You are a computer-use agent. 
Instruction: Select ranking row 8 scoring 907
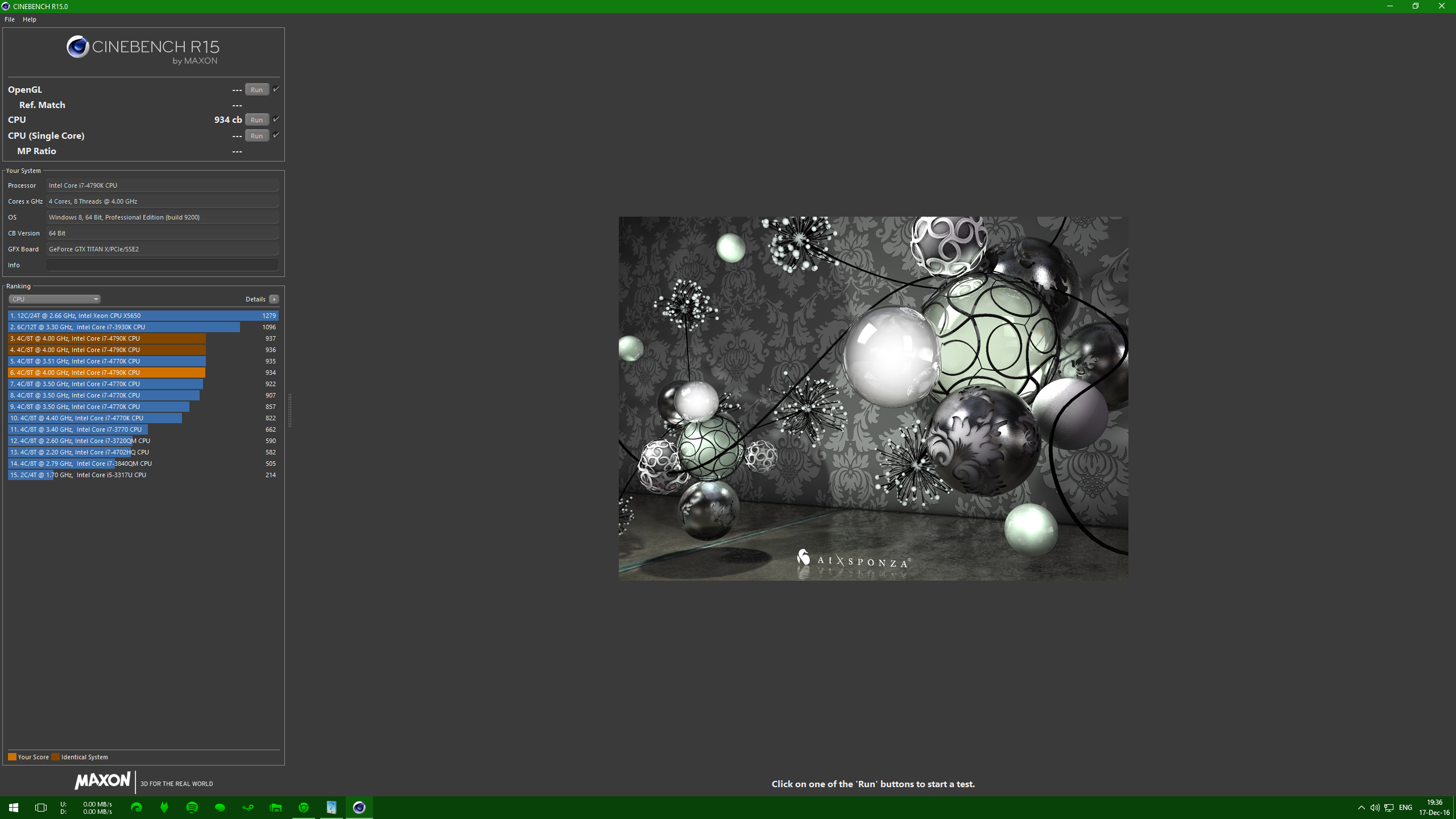tap(143, 395)
